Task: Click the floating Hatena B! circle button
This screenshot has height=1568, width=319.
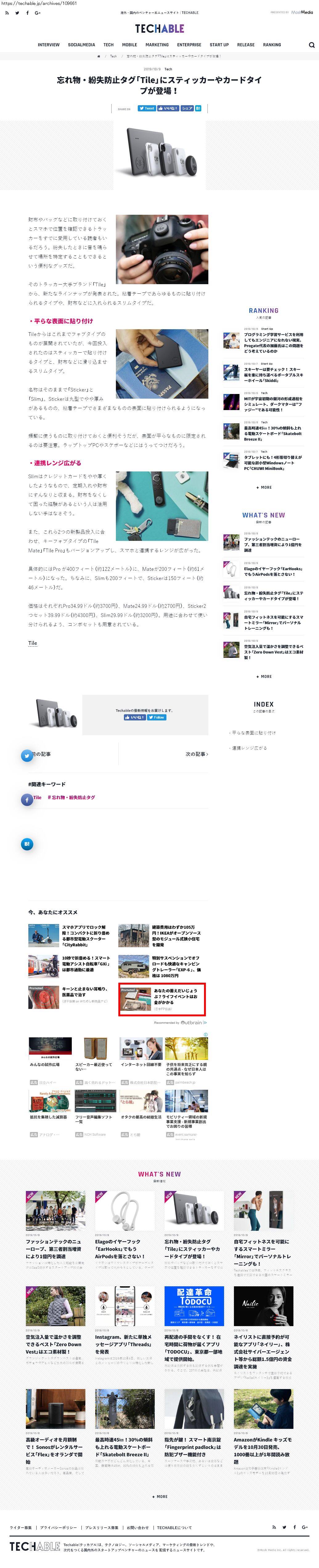Action: pos(27,844)
